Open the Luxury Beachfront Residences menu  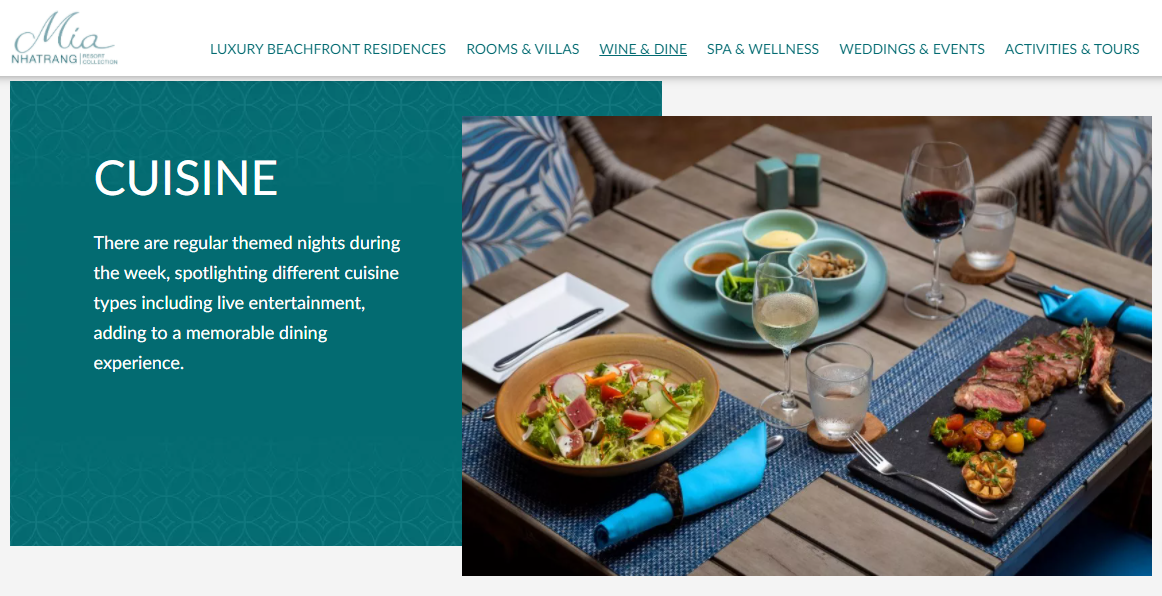tap(328, 49)
